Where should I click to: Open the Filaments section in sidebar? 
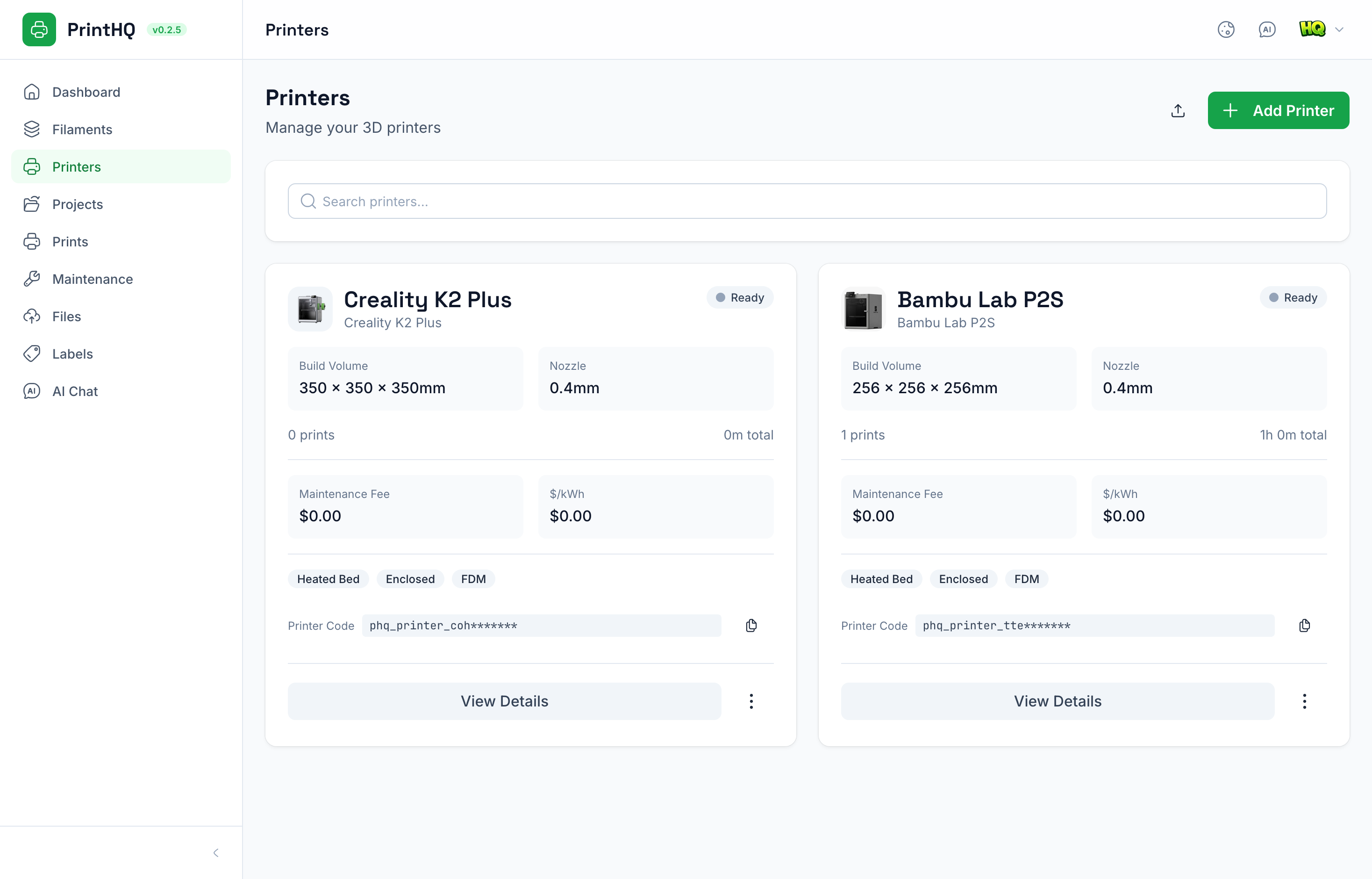(x=82, y=130)
